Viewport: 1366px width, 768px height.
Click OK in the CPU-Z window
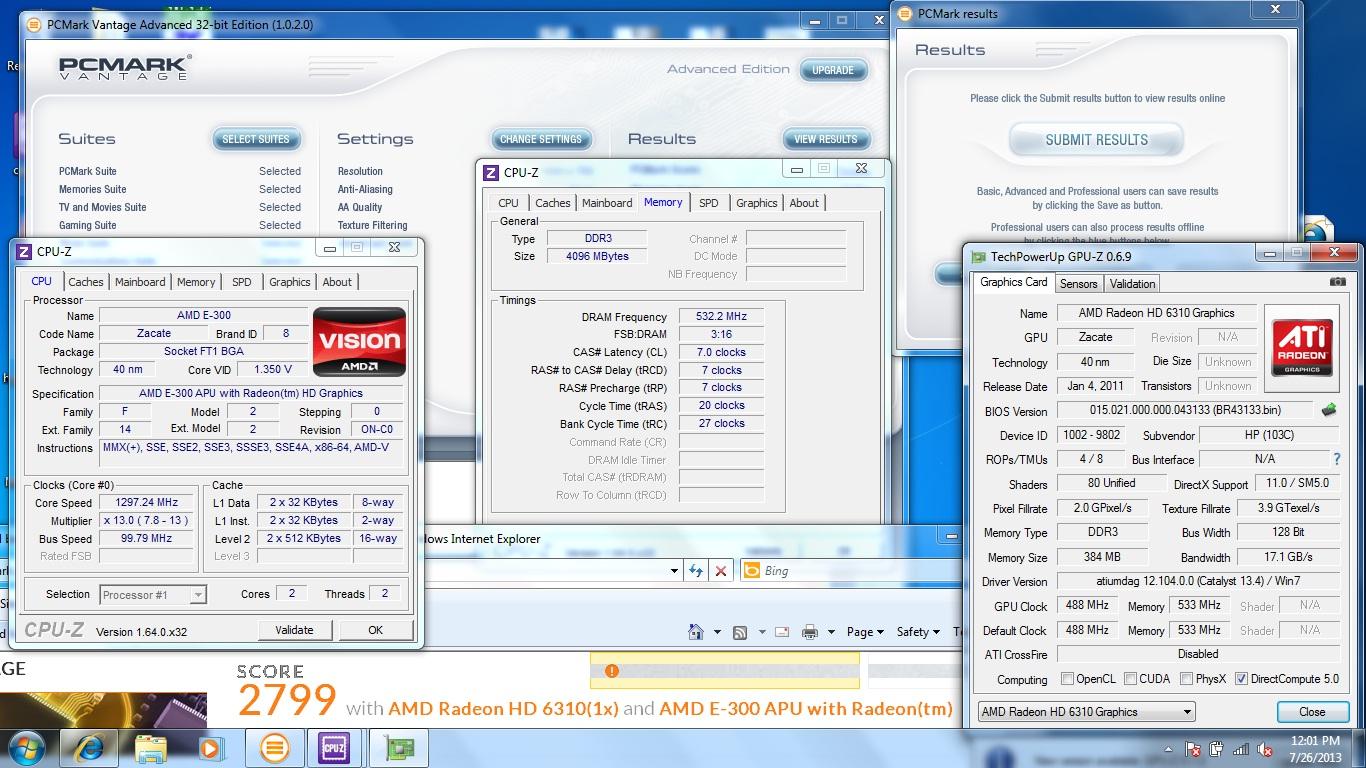point(375,630)
